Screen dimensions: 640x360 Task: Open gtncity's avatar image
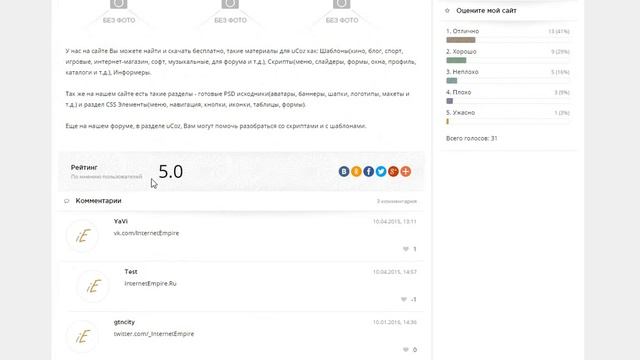tap(82, 337)
